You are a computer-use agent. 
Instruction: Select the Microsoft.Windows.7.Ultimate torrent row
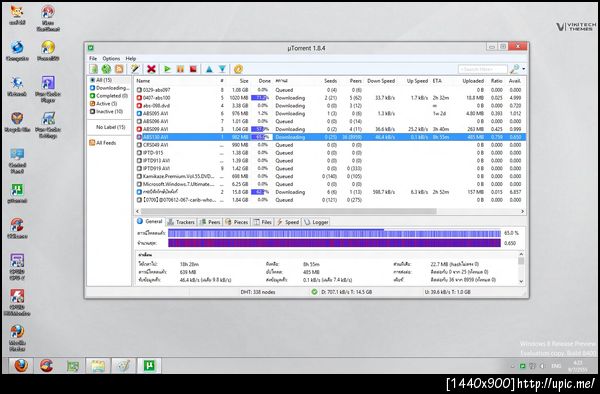tap(331, 184)
